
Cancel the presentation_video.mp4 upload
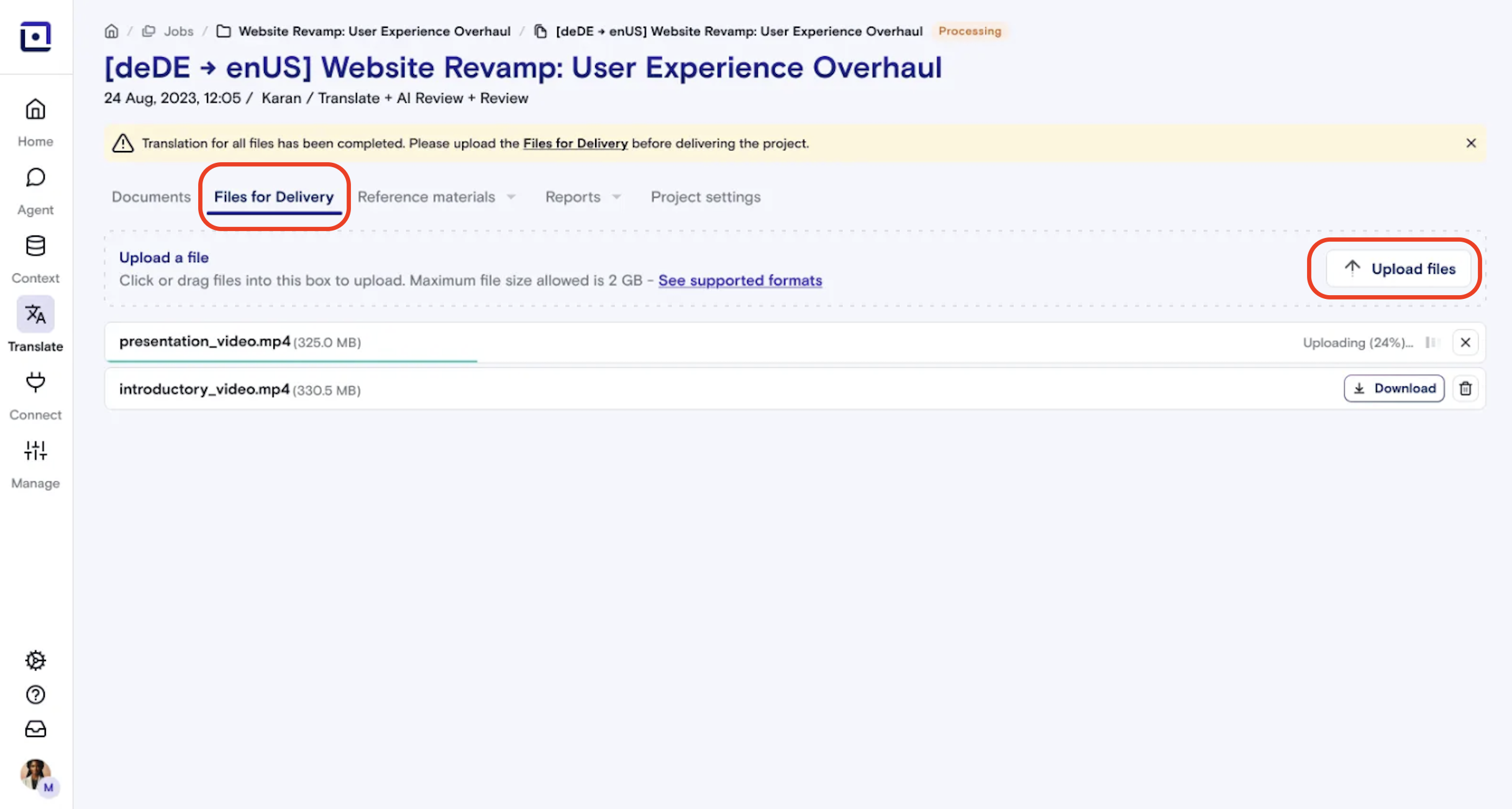coord(1465,342)
